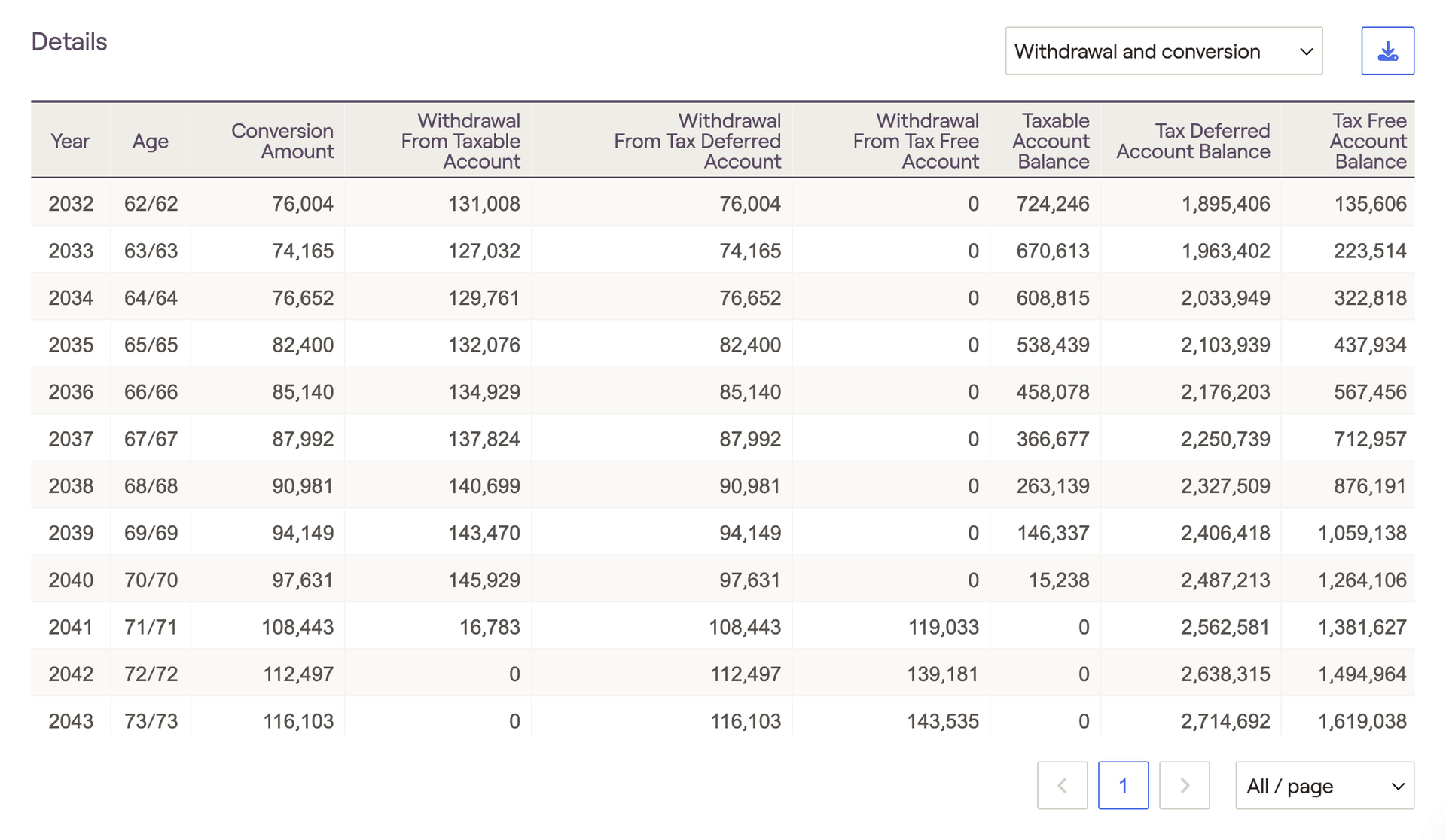Click the Details section heading
This screenshot has width=1446, height=840.
(69, 42)
